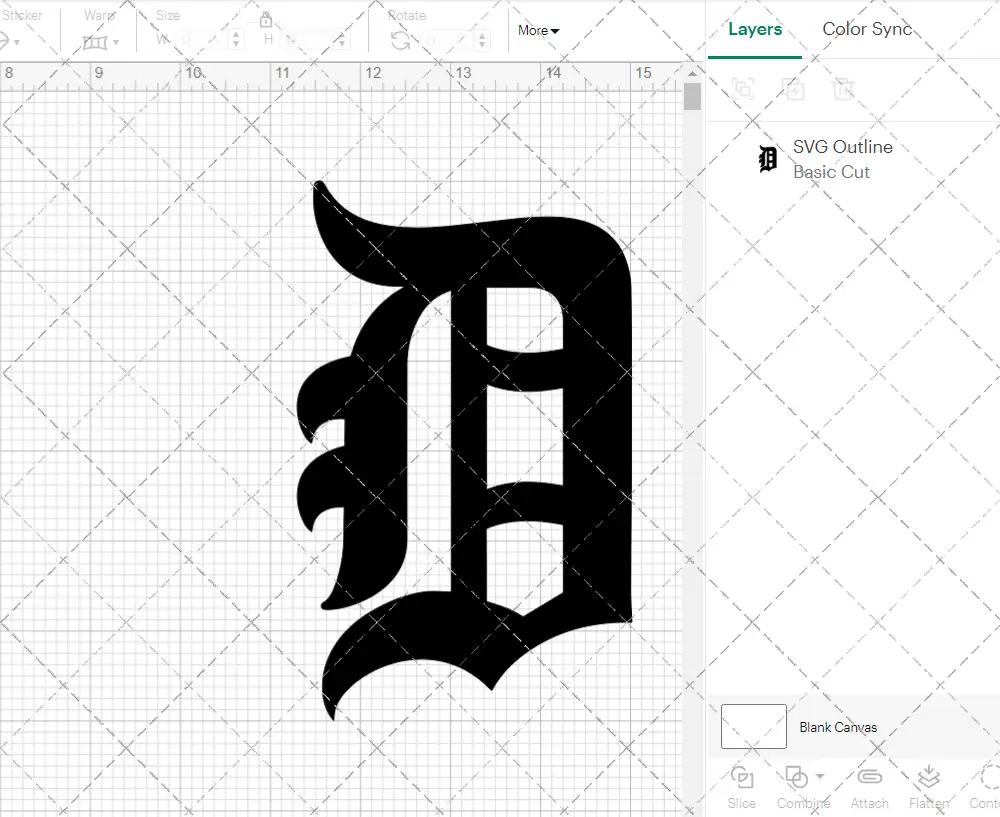Adjust the Height stepper arrows
Viewport: 1000px width, 817px height.
[342, 40]
